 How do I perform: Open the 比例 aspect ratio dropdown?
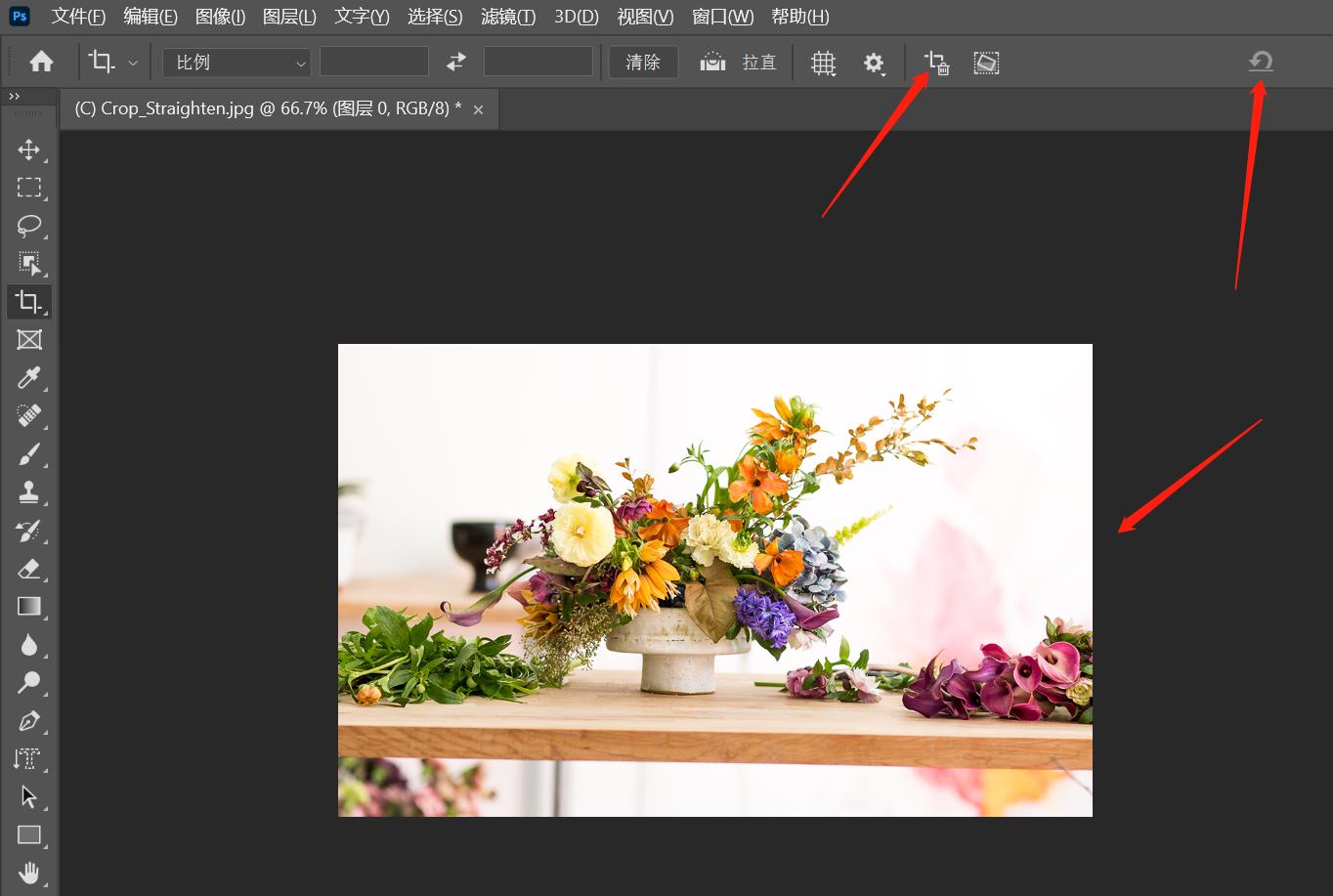pos(236,62)
